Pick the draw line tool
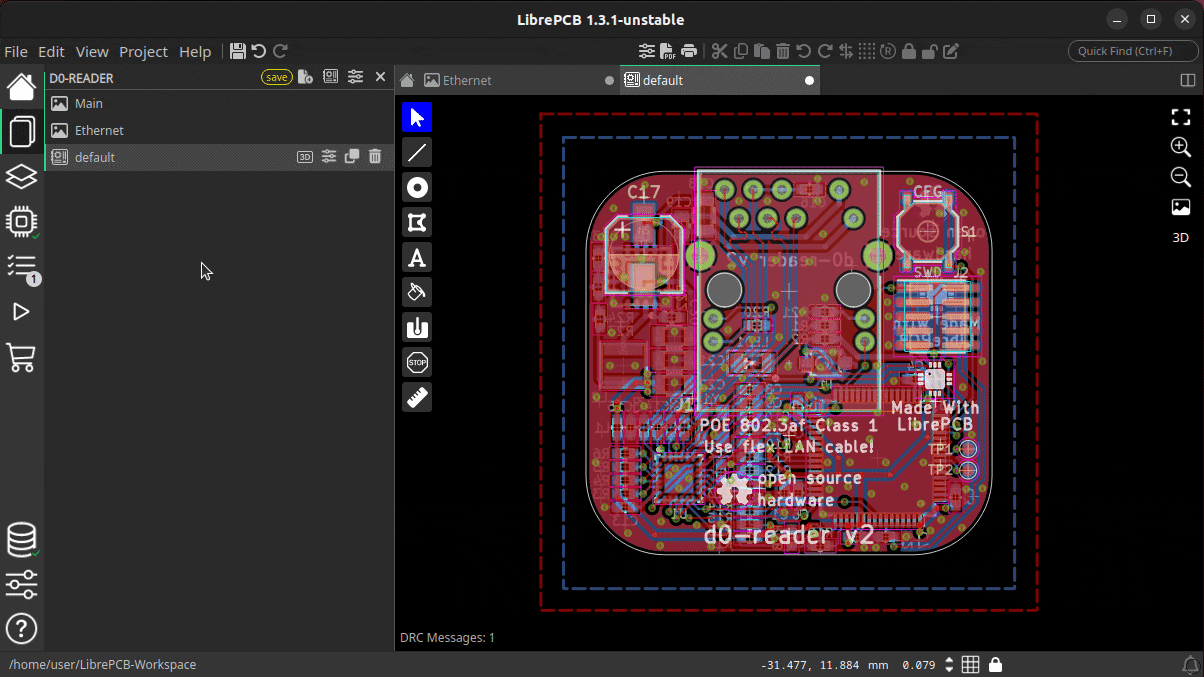 tap(417, 152)
